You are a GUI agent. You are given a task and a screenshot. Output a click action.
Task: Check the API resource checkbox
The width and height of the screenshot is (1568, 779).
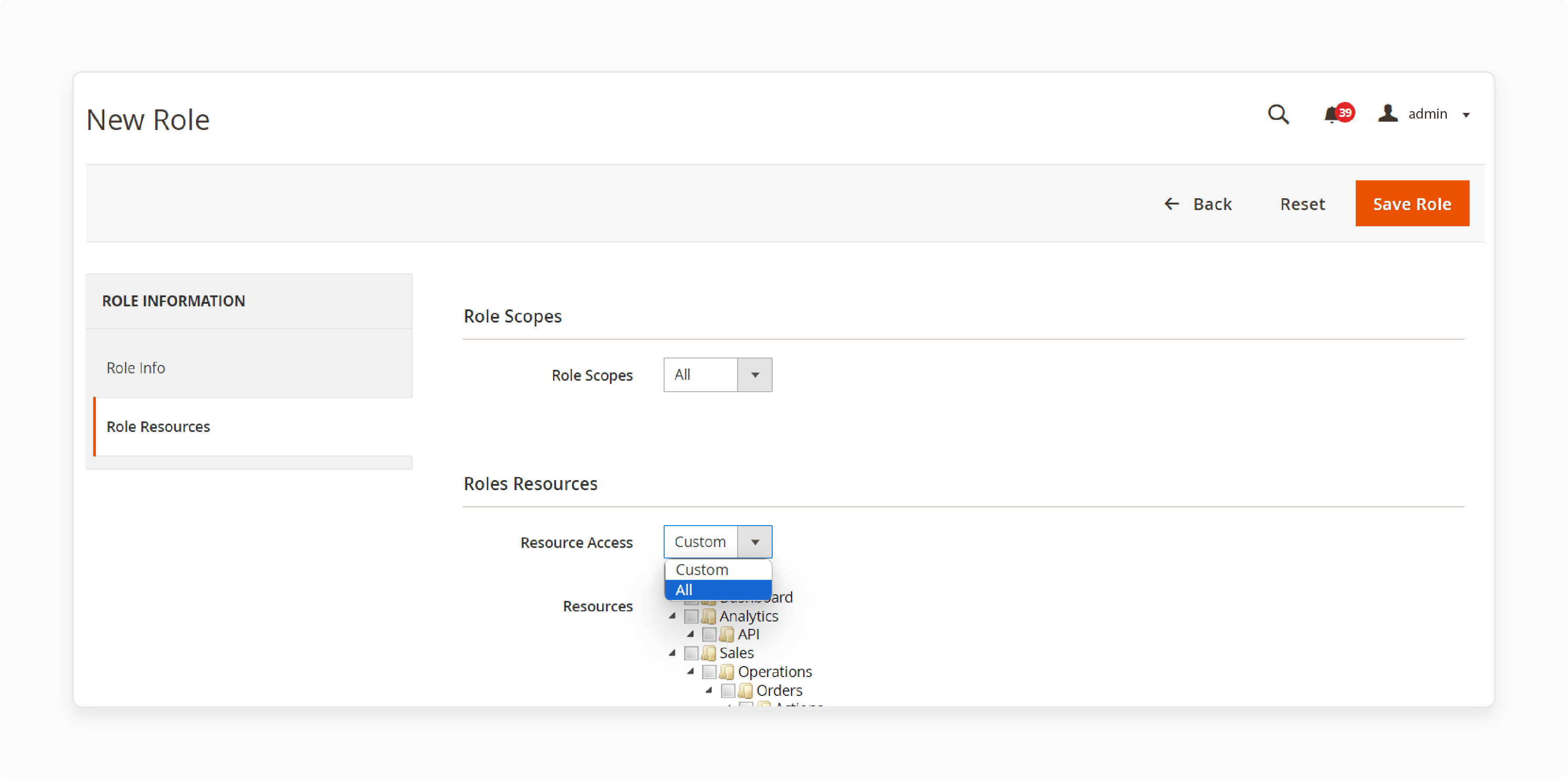tap(709, 635)
